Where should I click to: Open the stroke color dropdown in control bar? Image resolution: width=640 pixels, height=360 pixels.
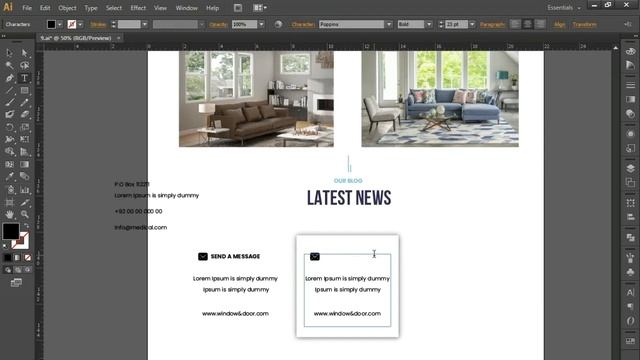80,24
